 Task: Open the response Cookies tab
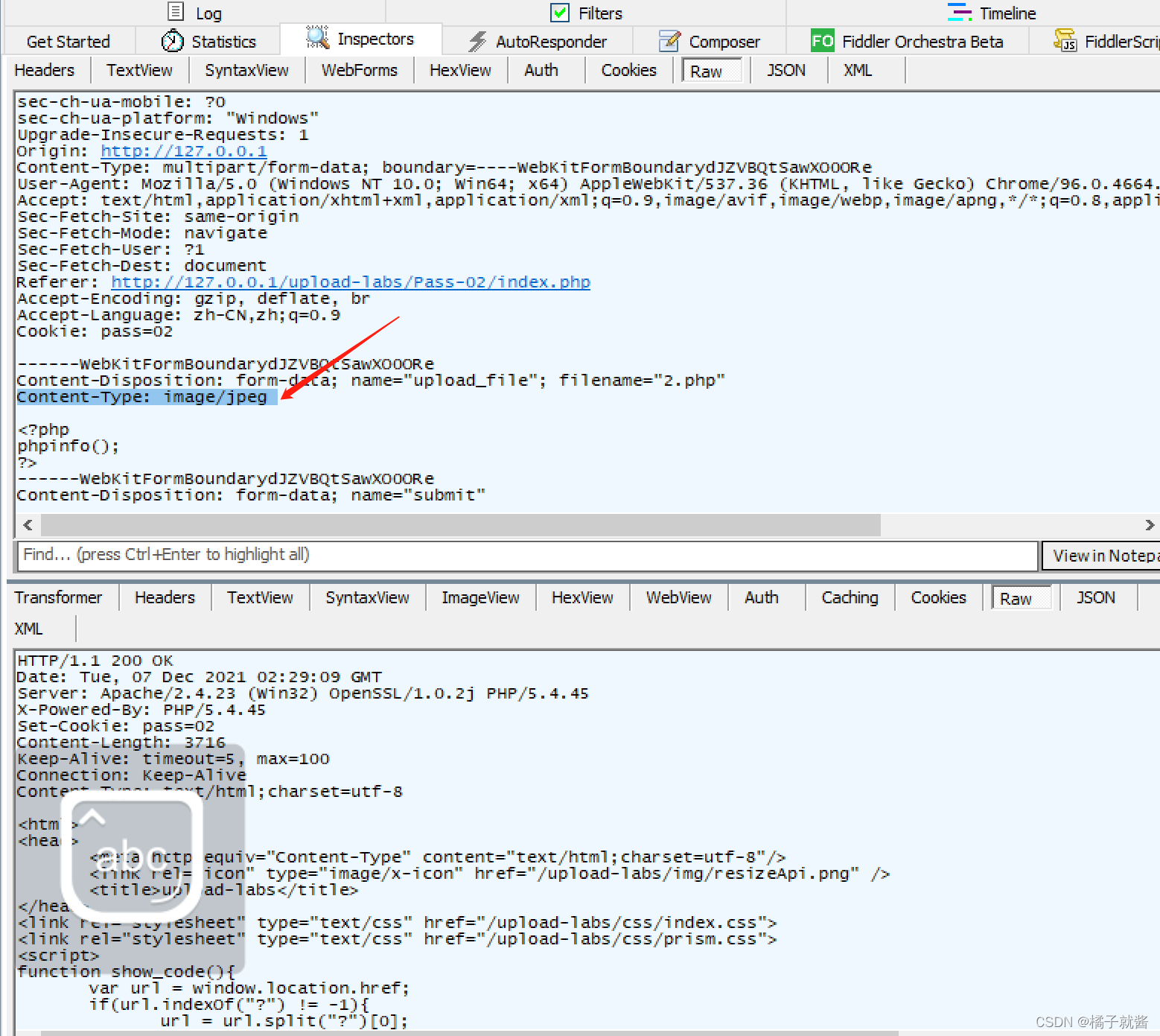pyautogui.click(x=938, y=597)
